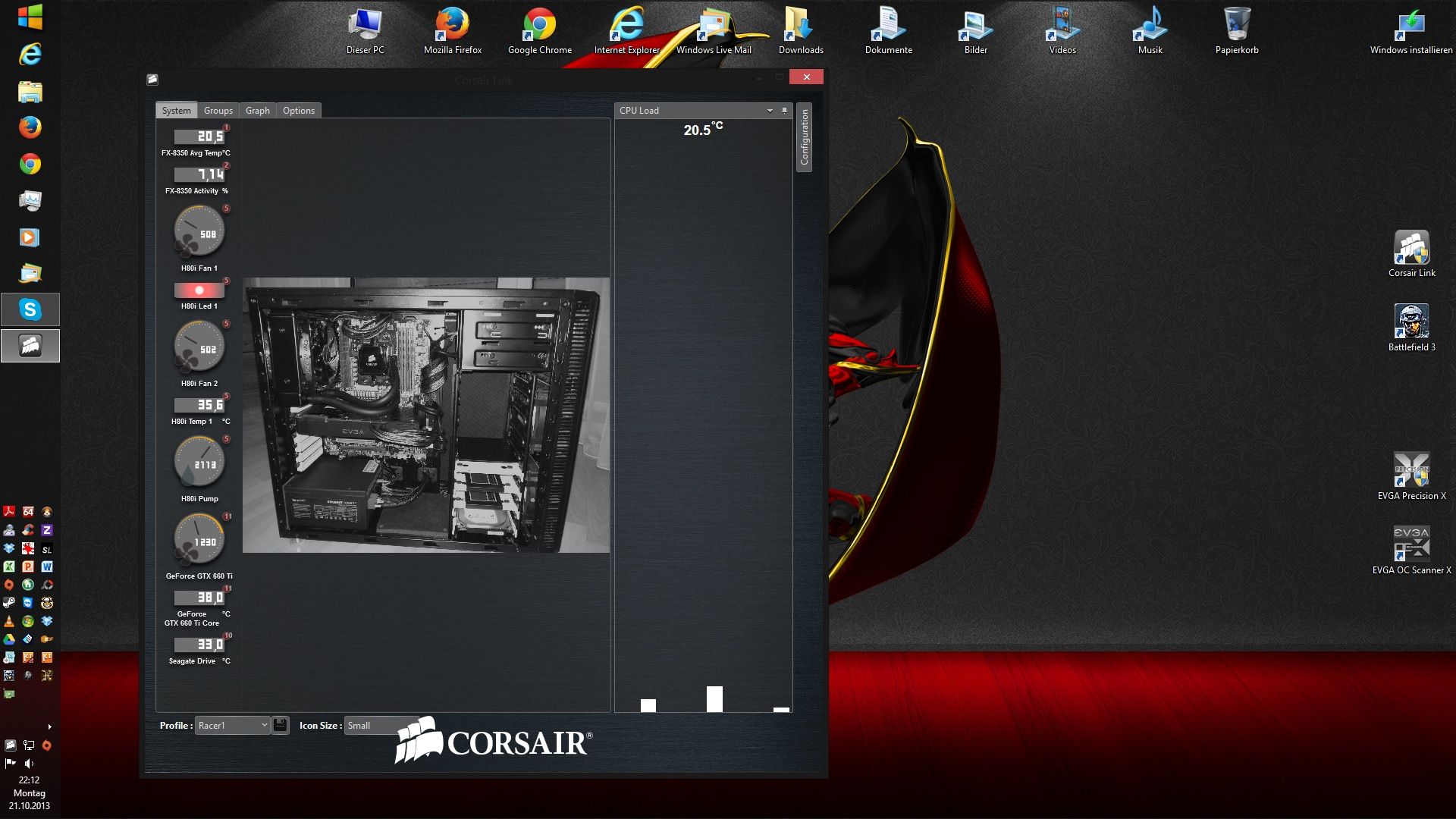Image resolution: width=1456 pixels, height=819 pixels.
Task: Click the FX-8350 Avg Temp readout
Action: click(x=199, y=136)
